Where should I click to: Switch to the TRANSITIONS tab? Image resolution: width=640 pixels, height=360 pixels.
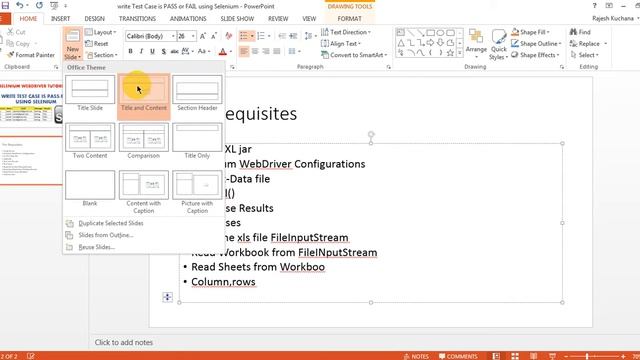point(137,18)
